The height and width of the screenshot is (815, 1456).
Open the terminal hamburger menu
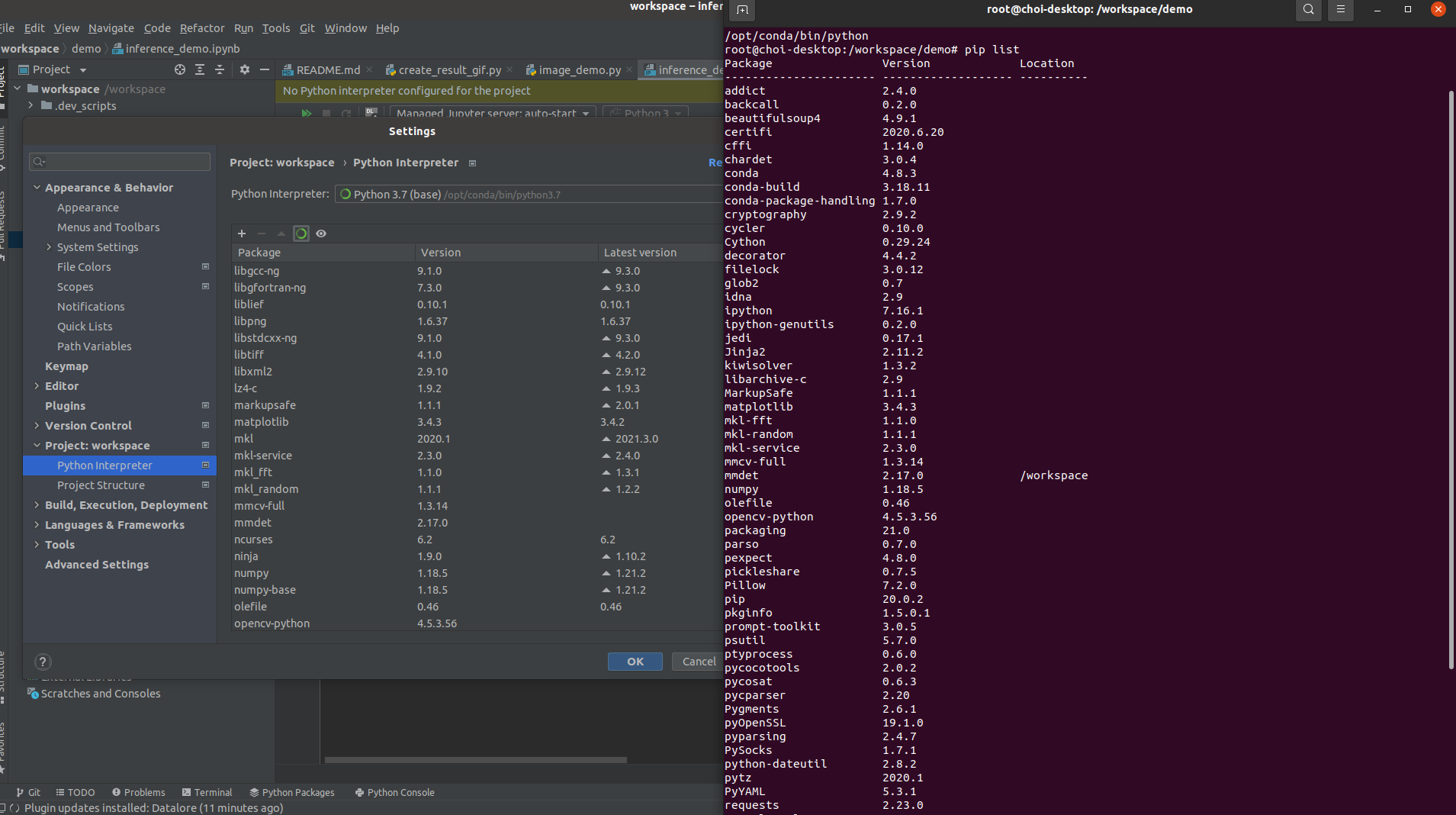pos(1341,10)
